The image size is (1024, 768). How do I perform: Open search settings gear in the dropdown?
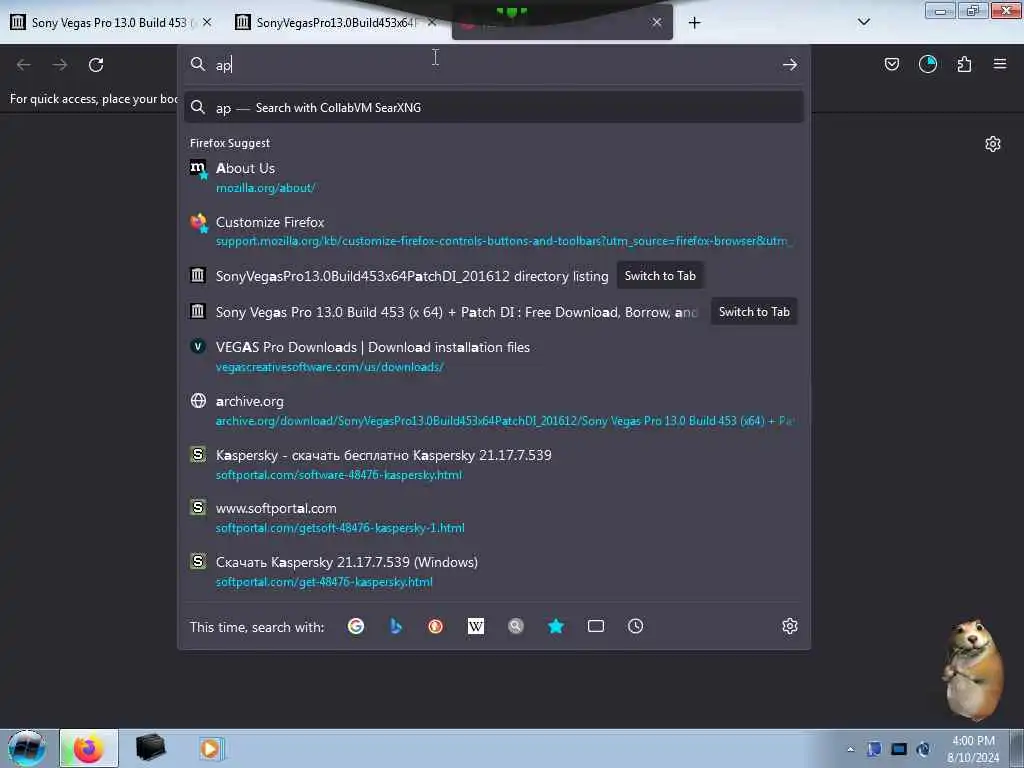click(x=790, y=626)
